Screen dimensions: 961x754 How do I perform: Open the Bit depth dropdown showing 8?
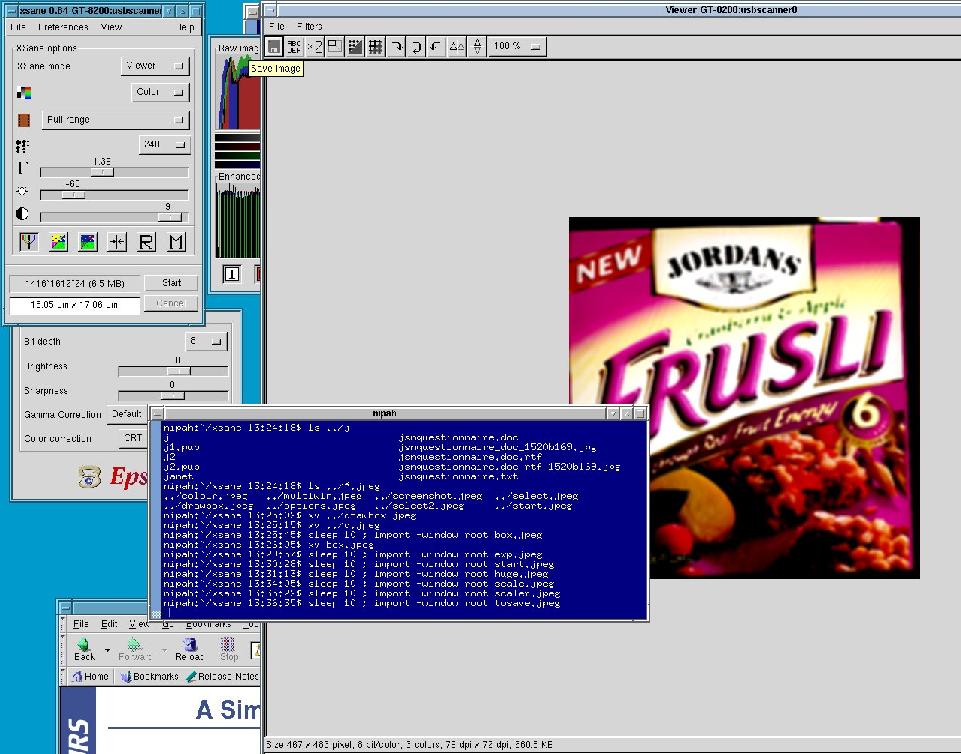tap(206, 341)
